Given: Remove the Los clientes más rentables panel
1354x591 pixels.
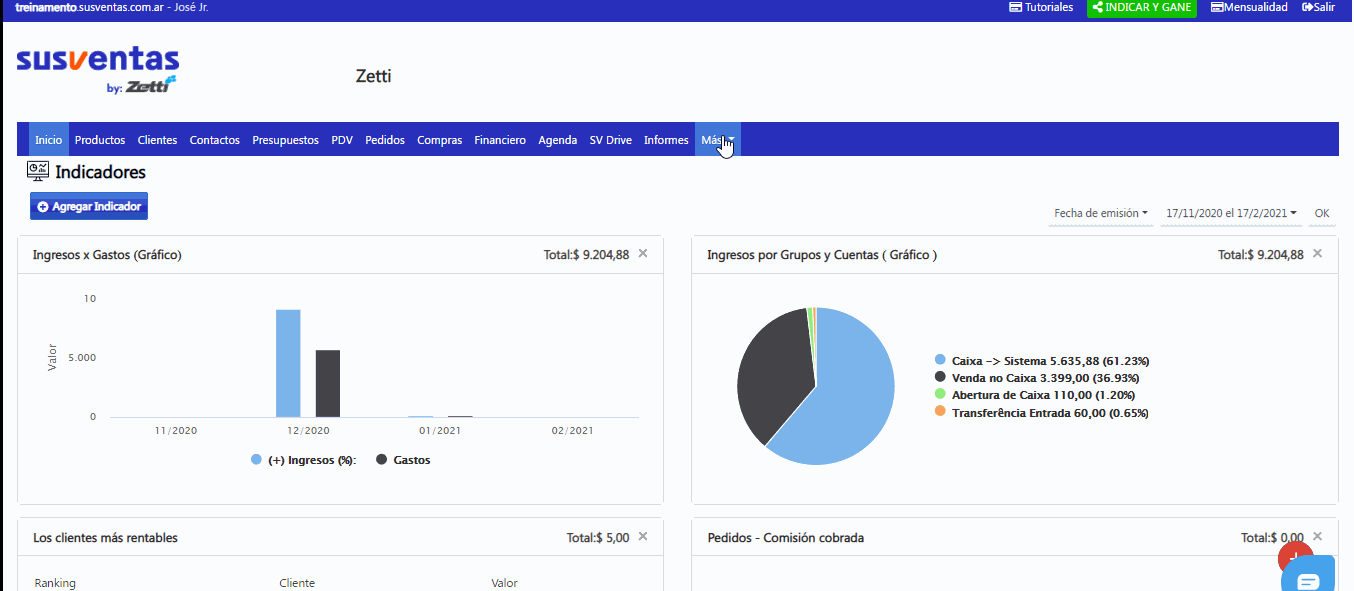Looking at the screenshot, I should pyautogui.click(x=643, y=537).
